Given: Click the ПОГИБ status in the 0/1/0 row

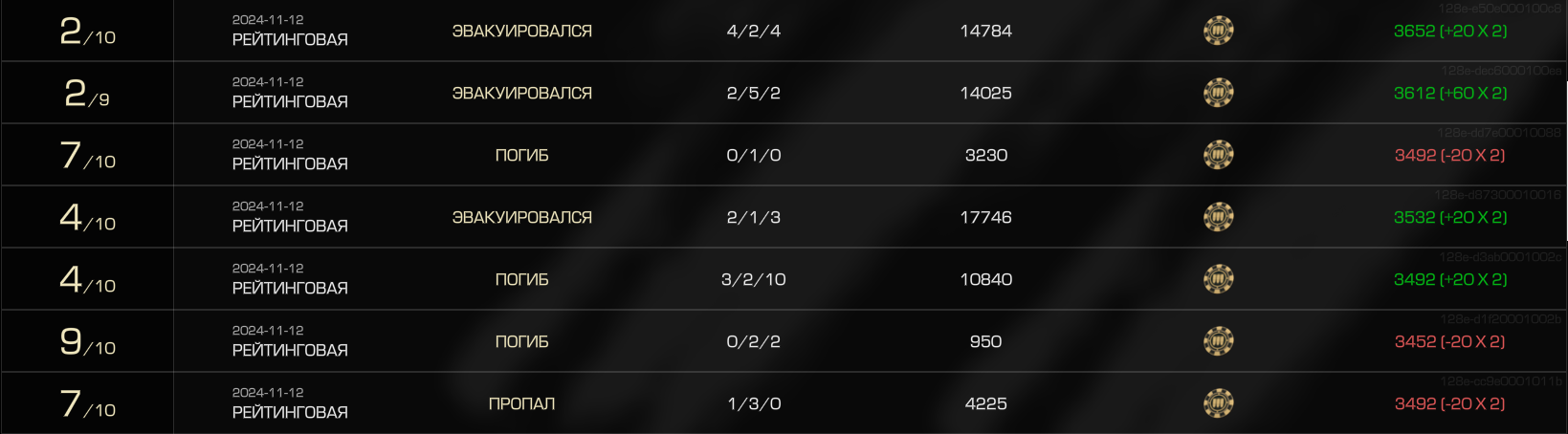Looking at the screenshot, I should pos(521,155).
